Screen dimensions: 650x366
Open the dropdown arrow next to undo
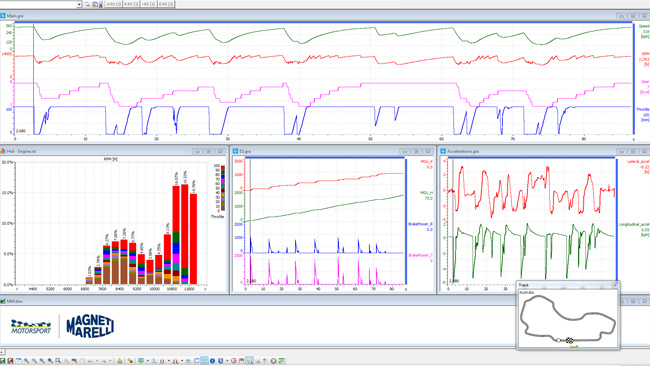pos(97,361)
